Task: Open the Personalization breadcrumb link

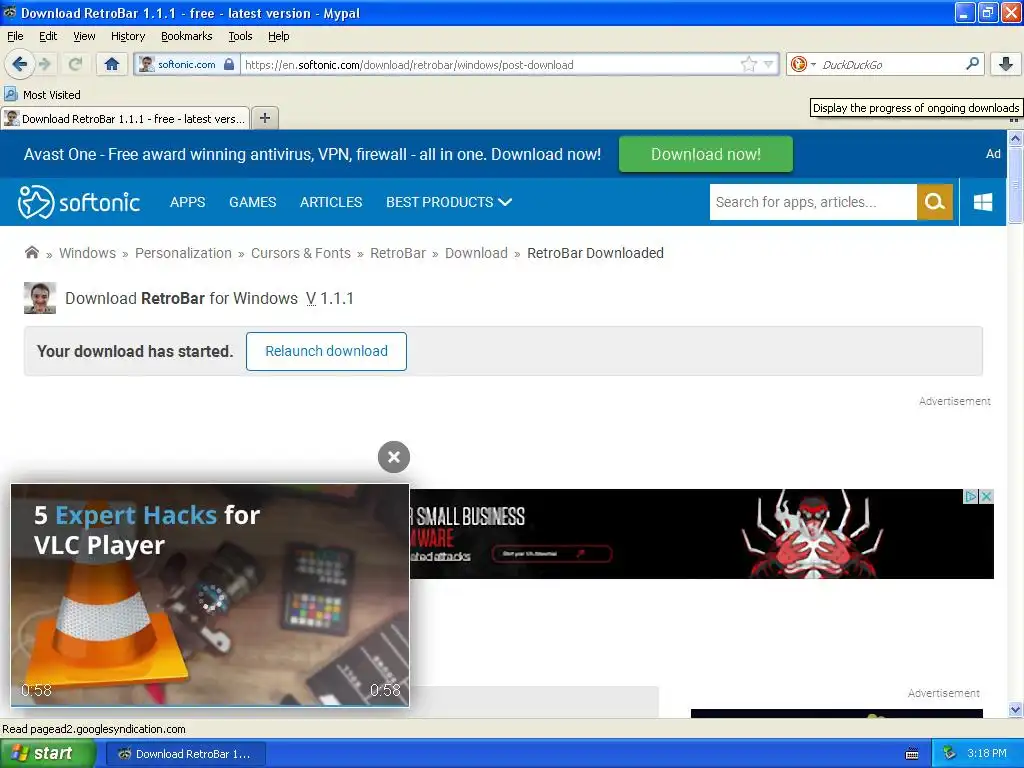Action: point(183,253)
